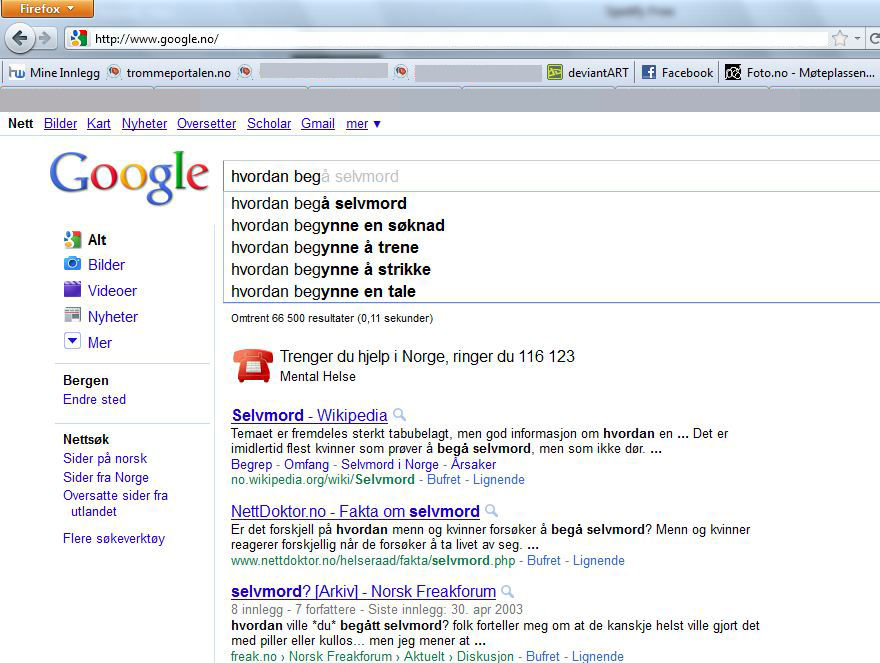880x663 pixels.
Task: Click the Google logo
Action: pos(129,176)
